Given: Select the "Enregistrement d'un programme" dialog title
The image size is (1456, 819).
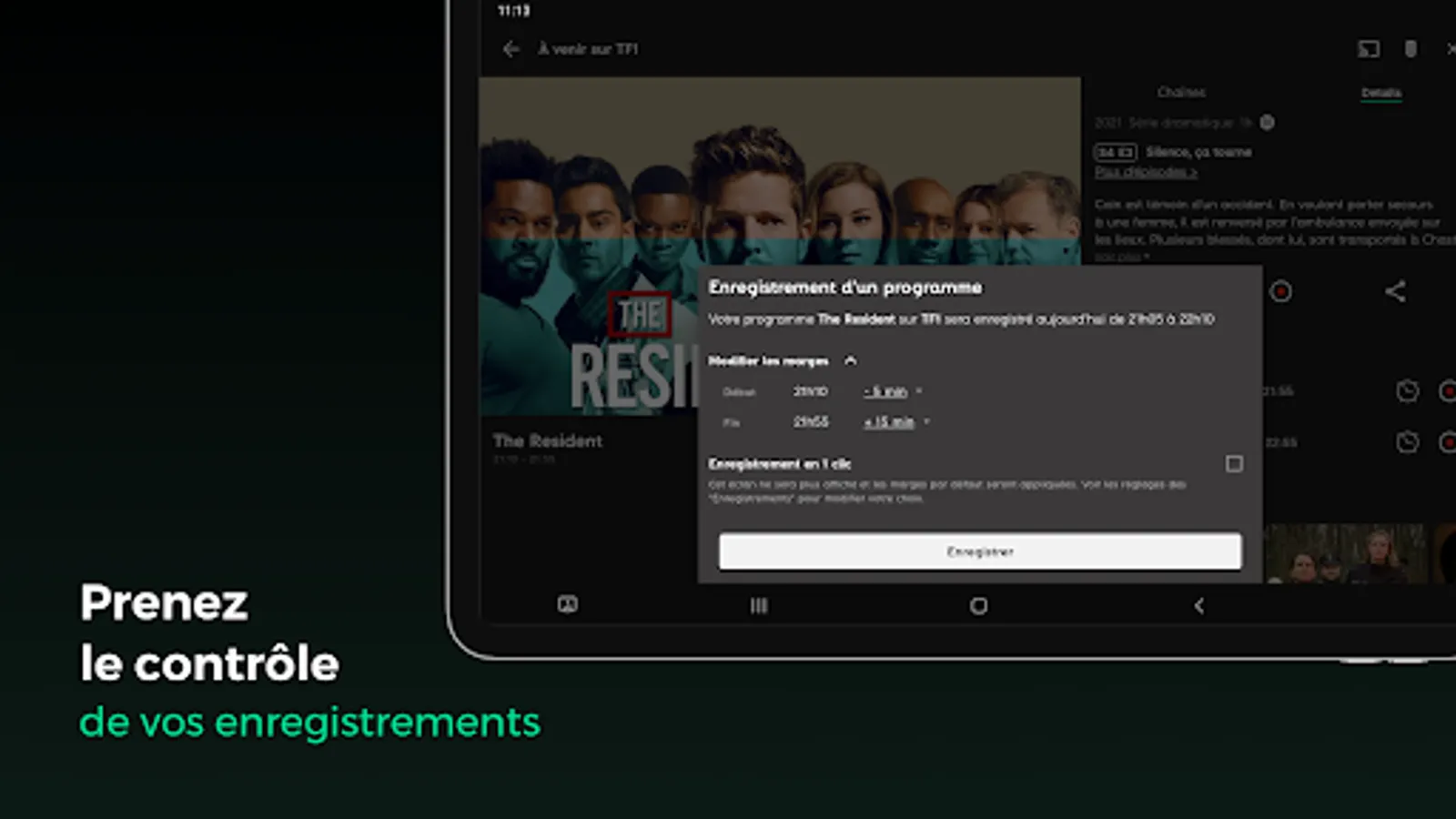Looking at the screenshot, I should click(845, 288).
